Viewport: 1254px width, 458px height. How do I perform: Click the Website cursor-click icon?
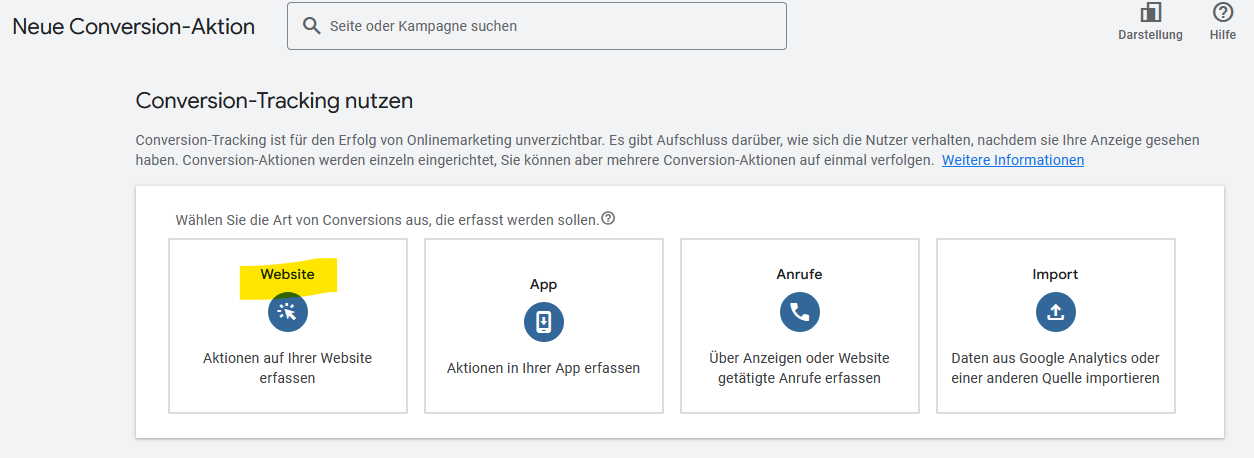coord(288,313)
